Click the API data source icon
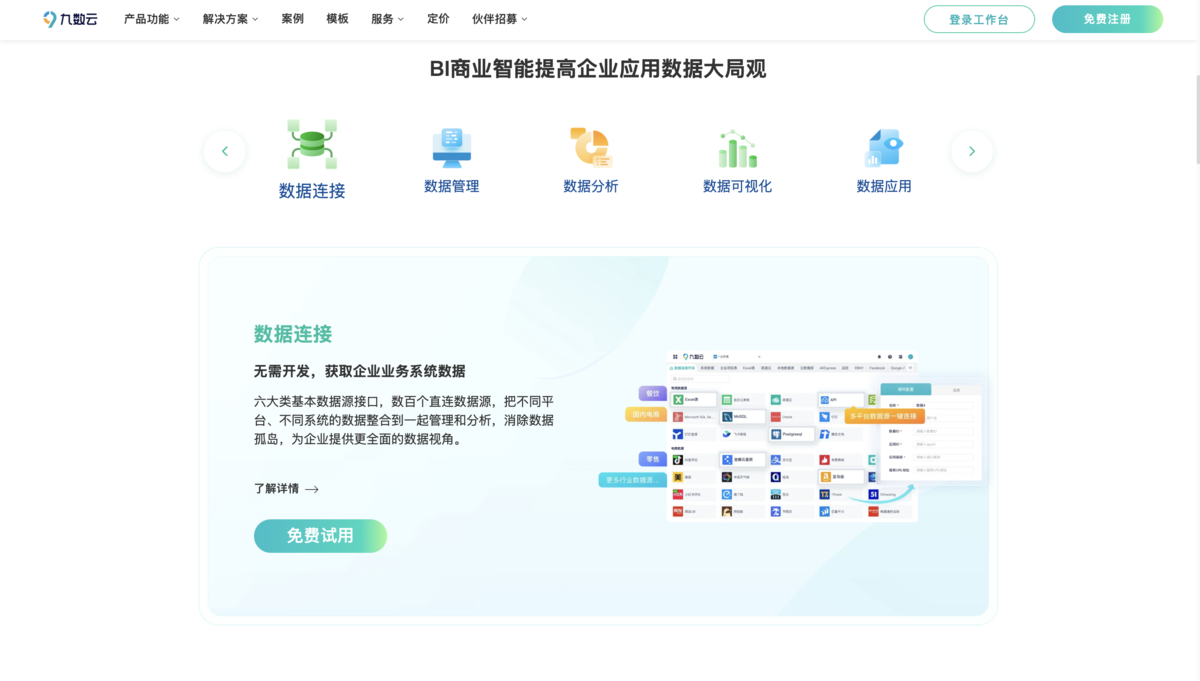Viewport: 1200px width, 681px height. 824,399
